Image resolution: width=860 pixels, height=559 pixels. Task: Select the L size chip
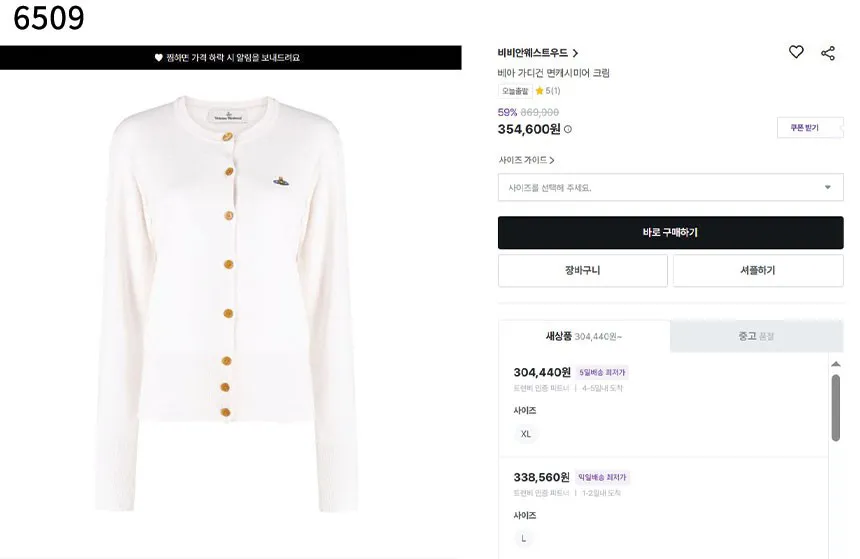pyautogui.click(x=523, y=539)
